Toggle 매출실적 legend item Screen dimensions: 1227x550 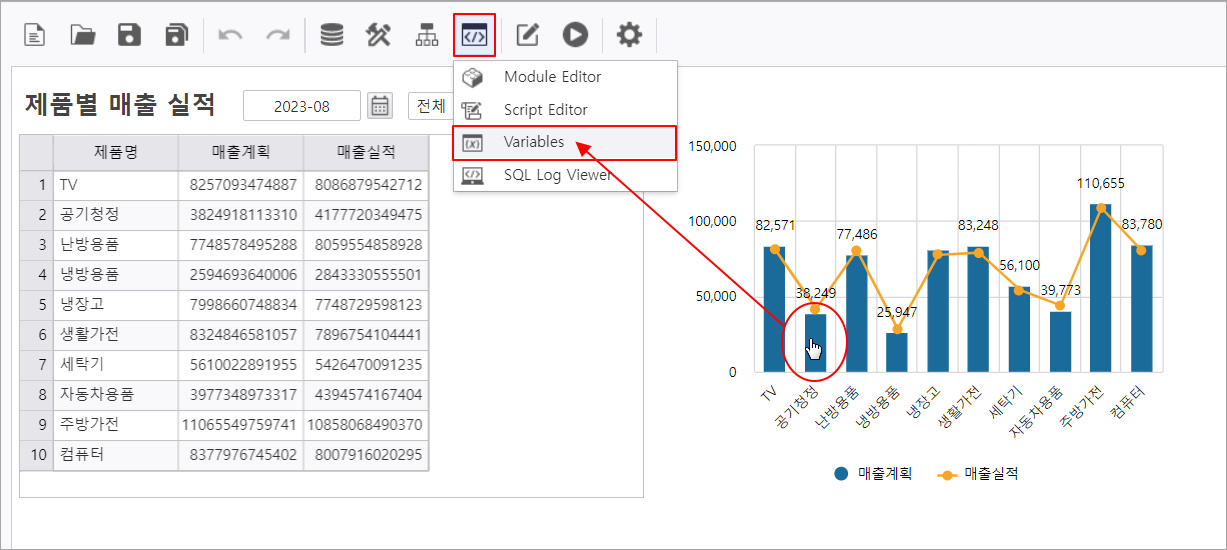978,474
